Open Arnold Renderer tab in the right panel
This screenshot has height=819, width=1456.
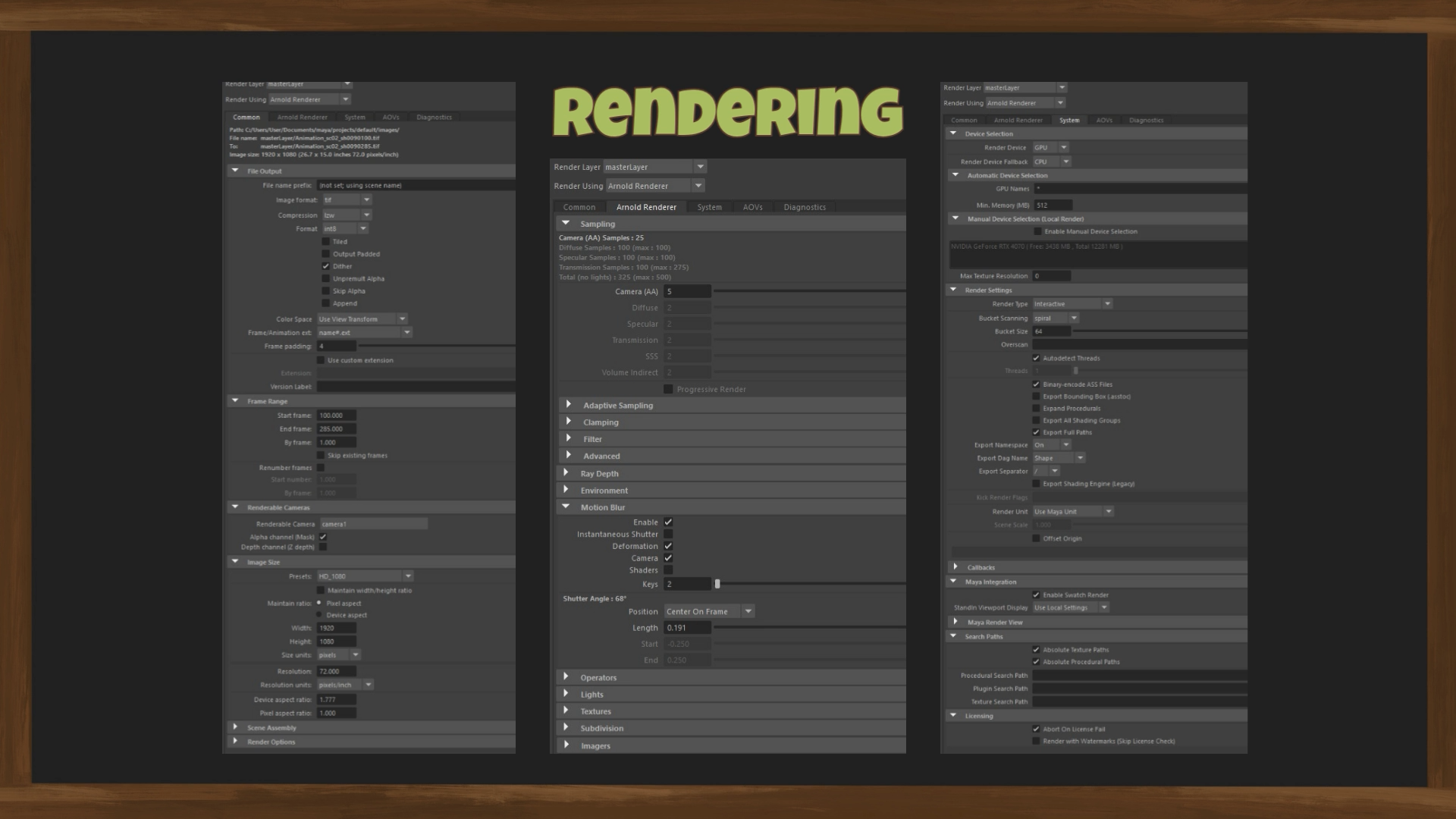1018,121
